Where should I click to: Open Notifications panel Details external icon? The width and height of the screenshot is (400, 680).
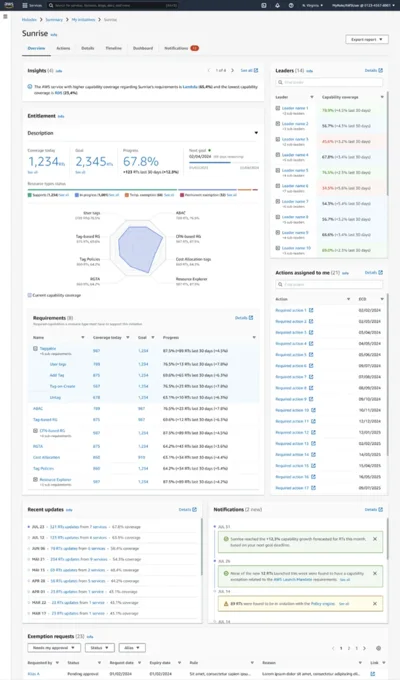tap(380, 510)
